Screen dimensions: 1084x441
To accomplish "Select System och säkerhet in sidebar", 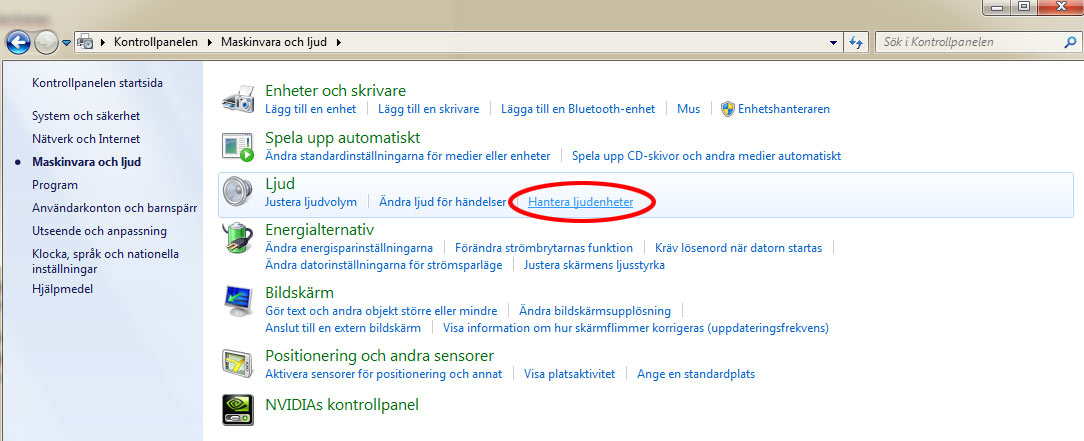I will tap(86, 116).
